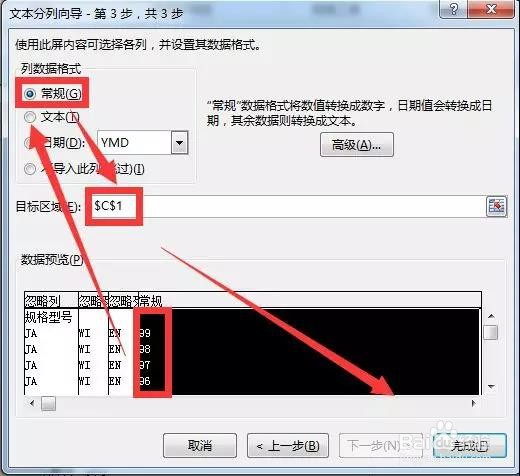Click the 目标区域 input field with $C$1
The height and width of the screenshot is (476, 520).
click(286, 206)
